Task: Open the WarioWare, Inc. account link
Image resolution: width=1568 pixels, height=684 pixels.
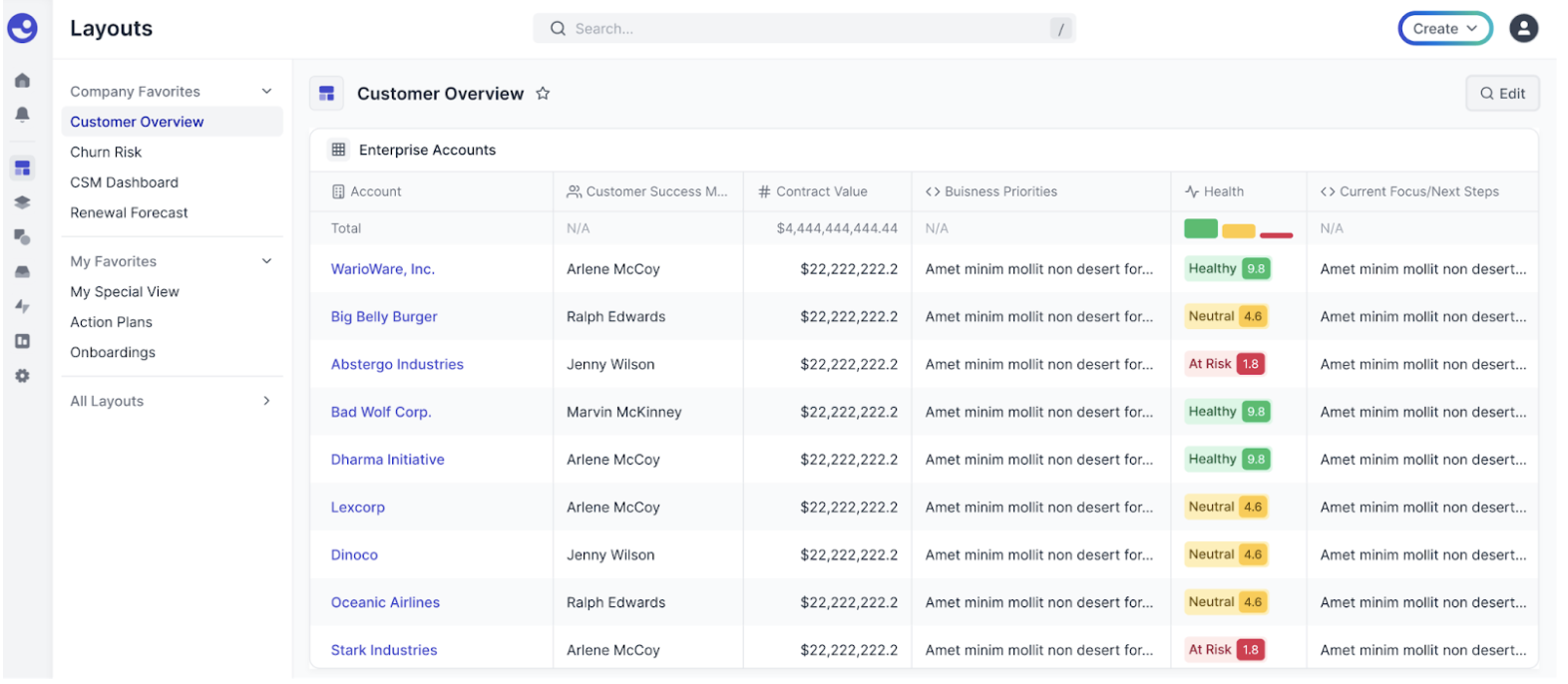Action: coord(383,269)
